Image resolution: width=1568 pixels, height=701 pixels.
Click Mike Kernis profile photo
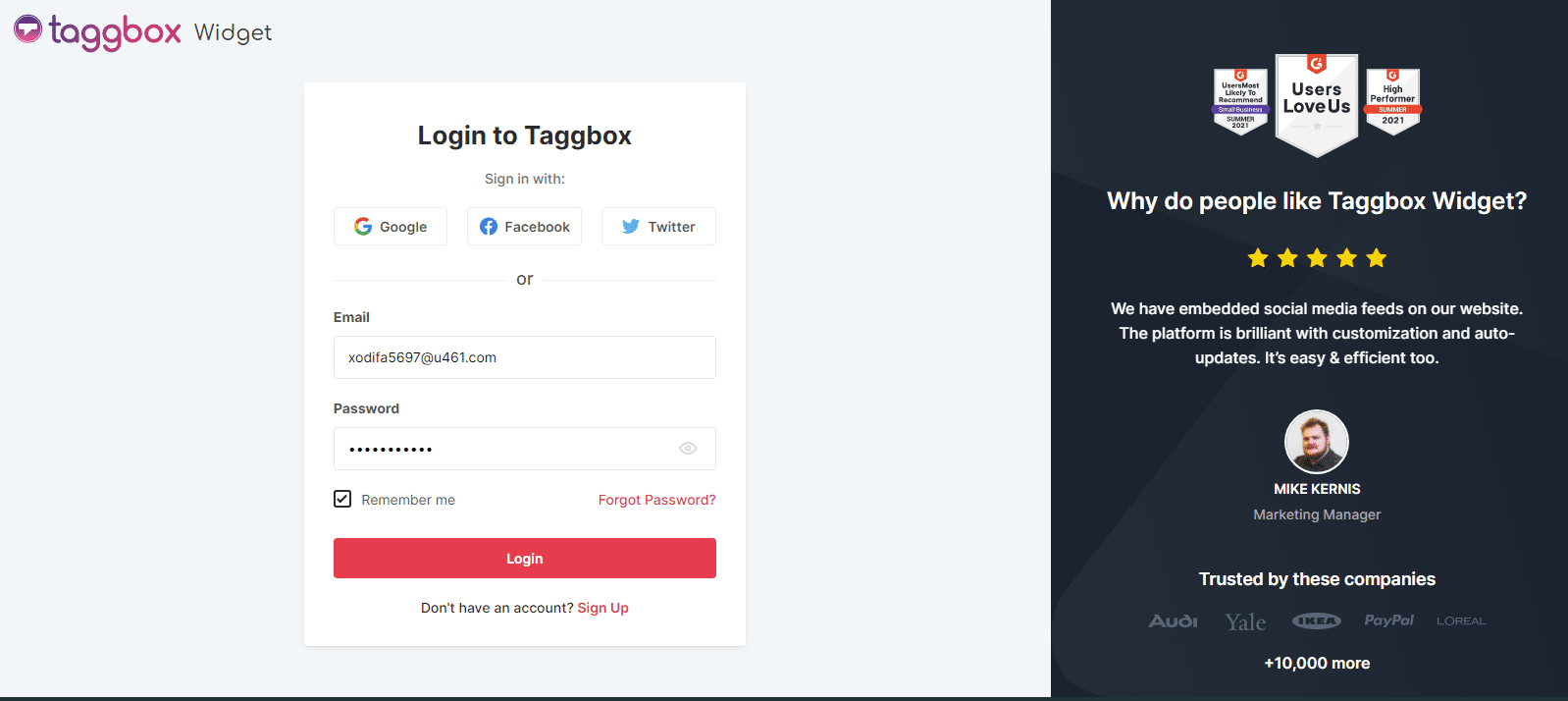[x=1317, y=442]
